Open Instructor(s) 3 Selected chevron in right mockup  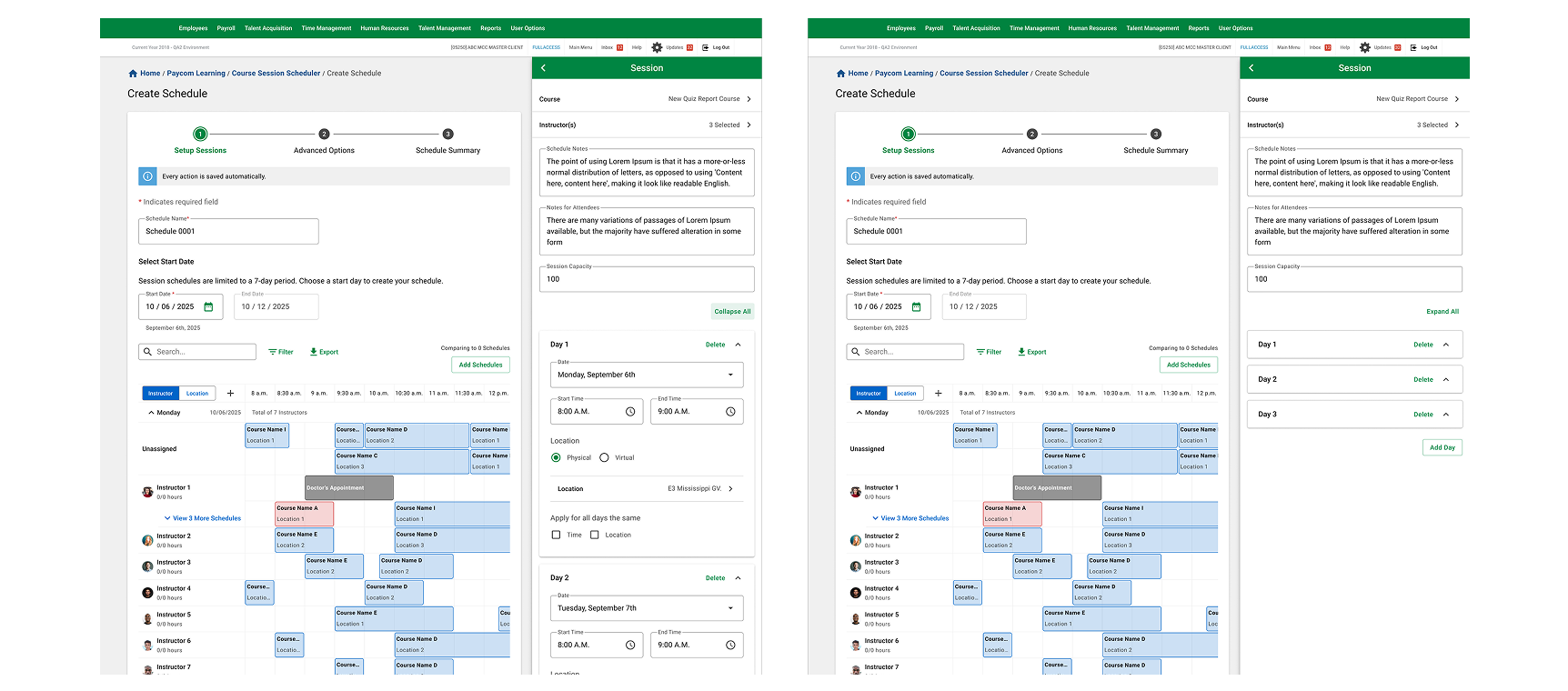pyautogui.click(x=1457, y=125)
